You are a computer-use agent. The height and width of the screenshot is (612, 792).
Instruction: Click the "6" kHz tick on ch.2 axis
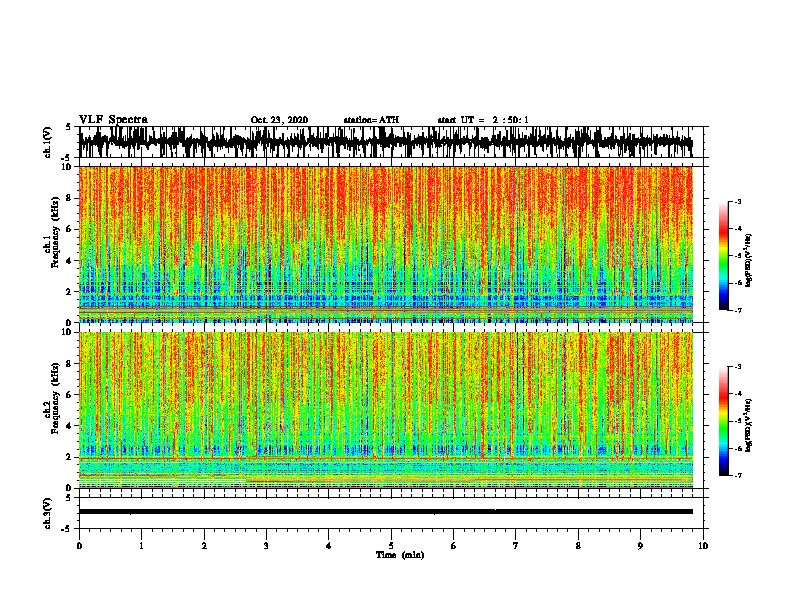pyautogui.click(x=70, y=395)
